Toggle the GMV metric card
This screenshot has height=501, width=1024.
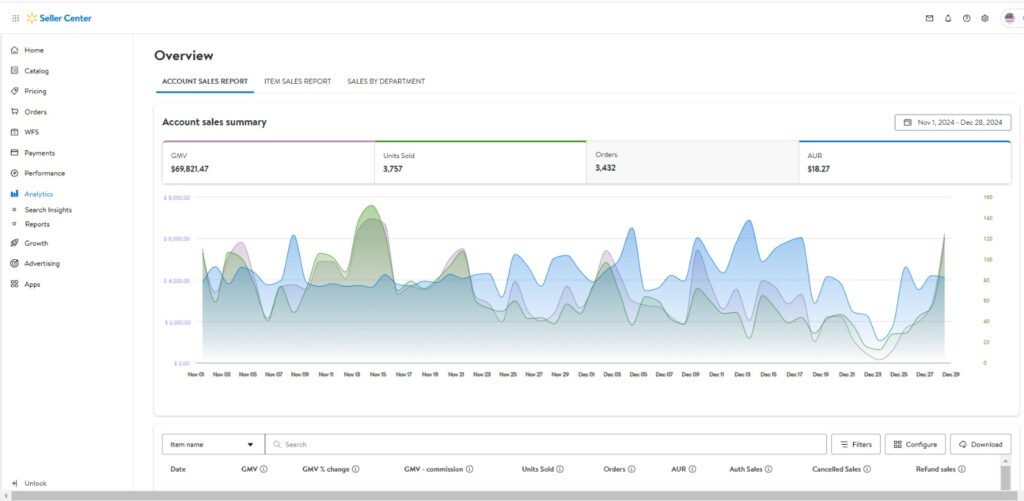268,162
